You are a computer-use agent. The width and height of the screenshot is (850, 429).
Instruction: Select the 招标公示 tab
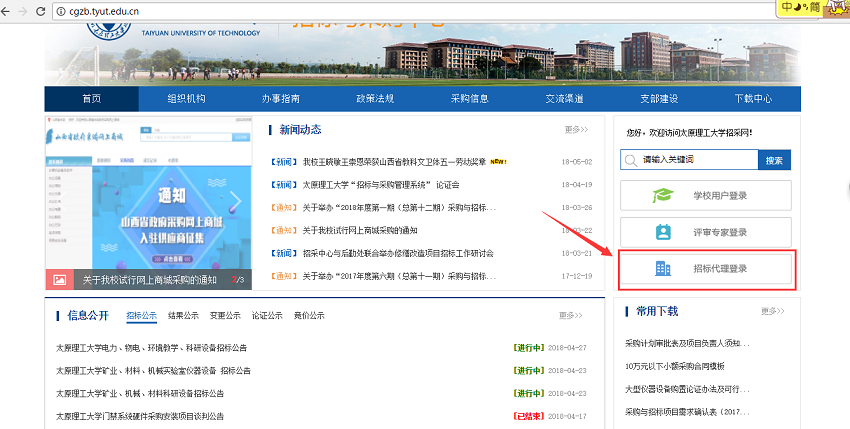pos(141,316)
